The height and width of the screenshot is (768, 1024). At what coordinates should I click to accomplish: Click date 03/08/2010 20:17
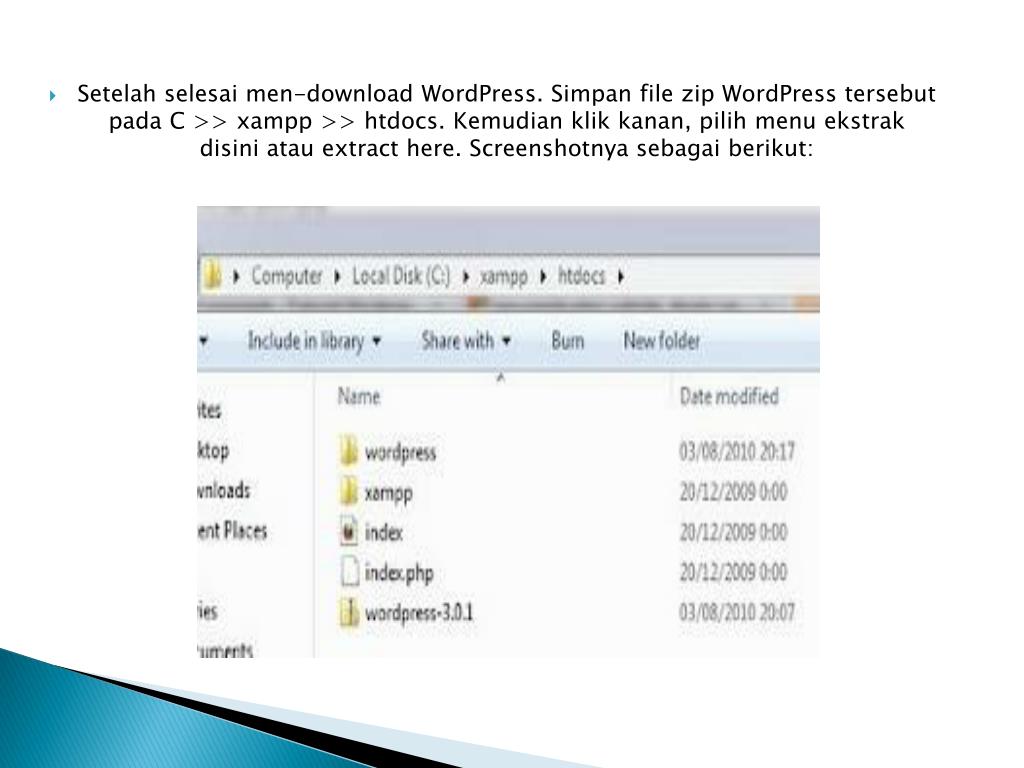(737, 451)
